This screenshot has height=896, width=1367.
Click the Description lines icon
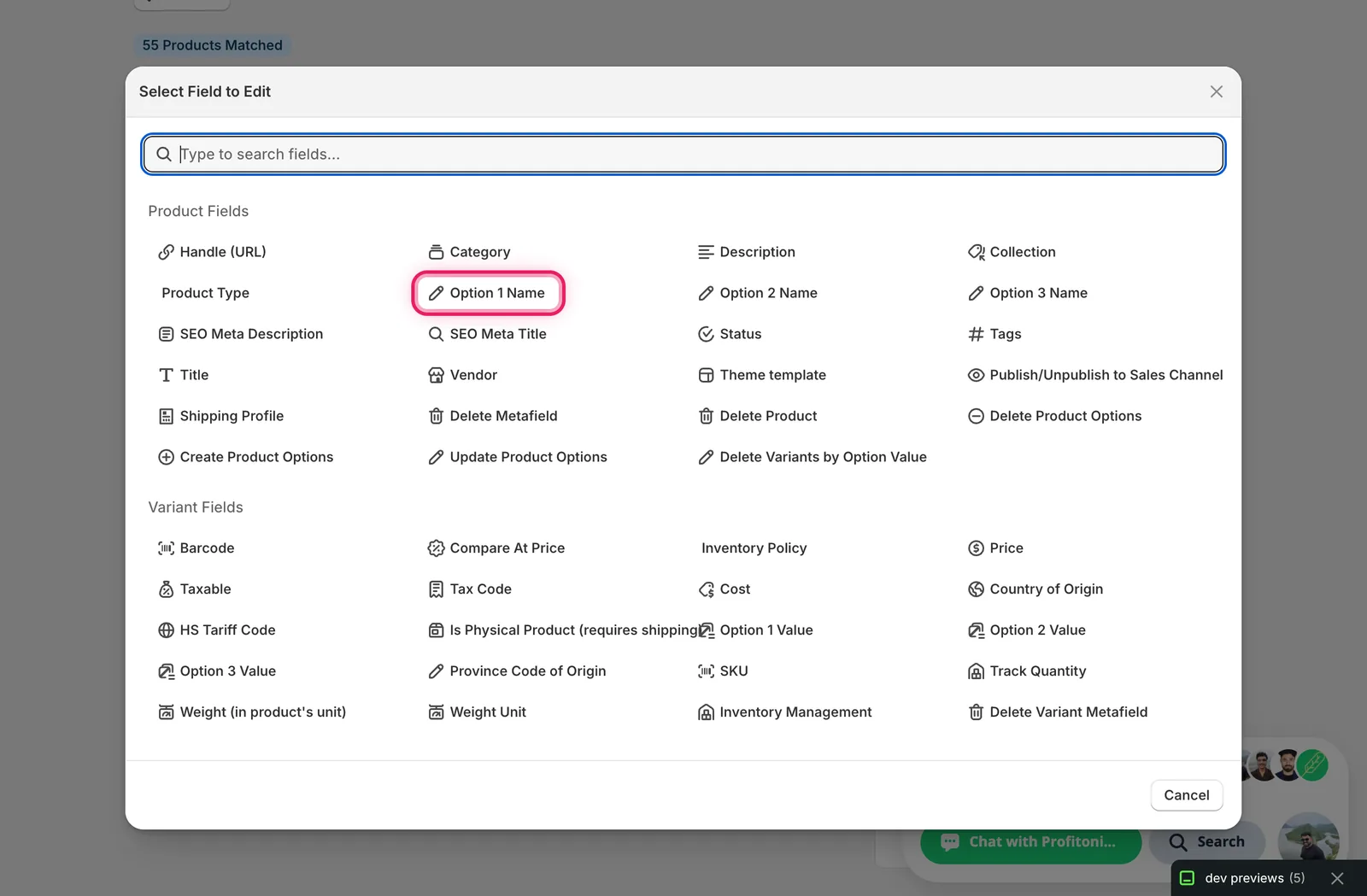click(706, 252)
